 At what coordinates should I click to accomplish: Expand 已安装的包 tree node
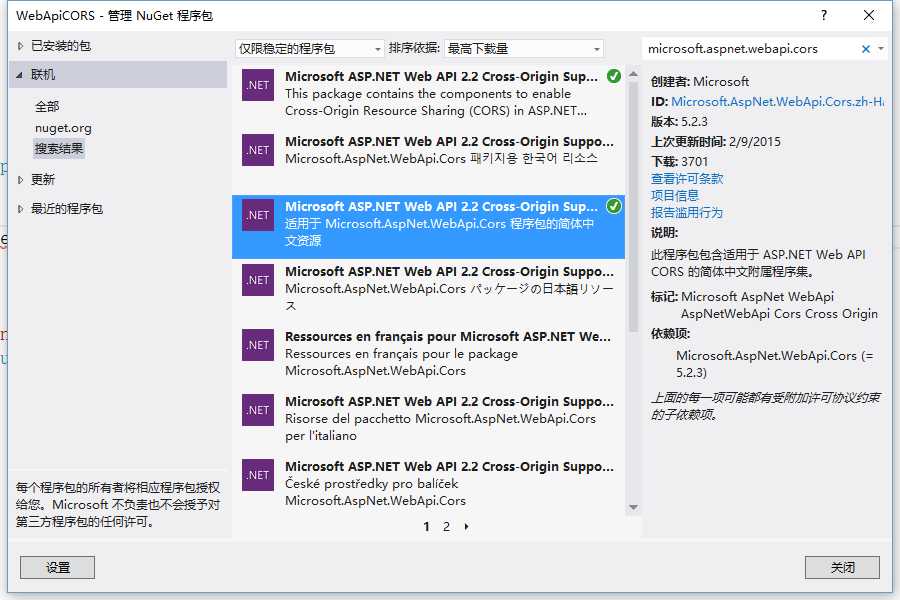(20, 46)
